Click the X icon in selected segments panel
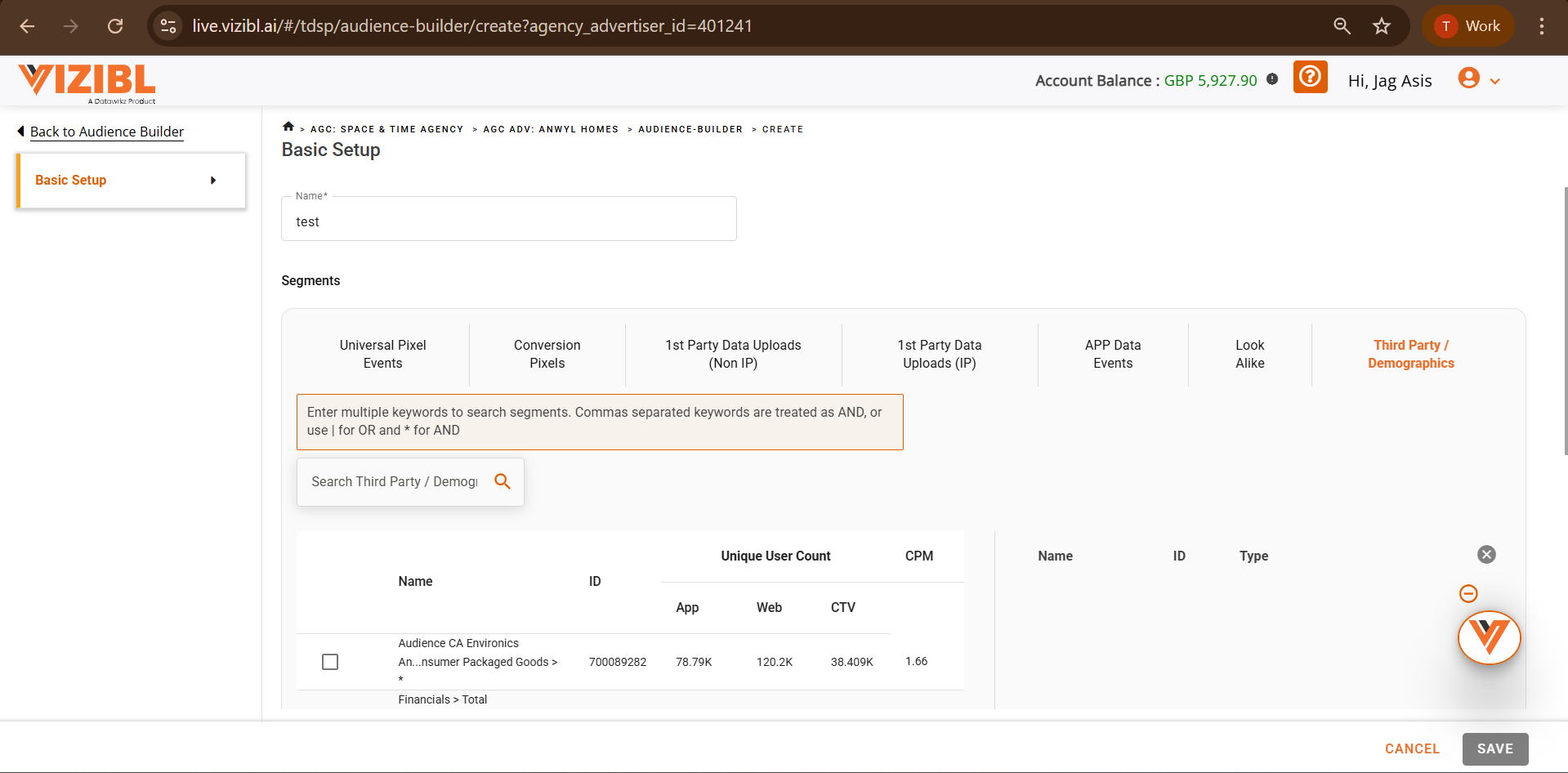 pyautogui.click(x=1486, y=555)
